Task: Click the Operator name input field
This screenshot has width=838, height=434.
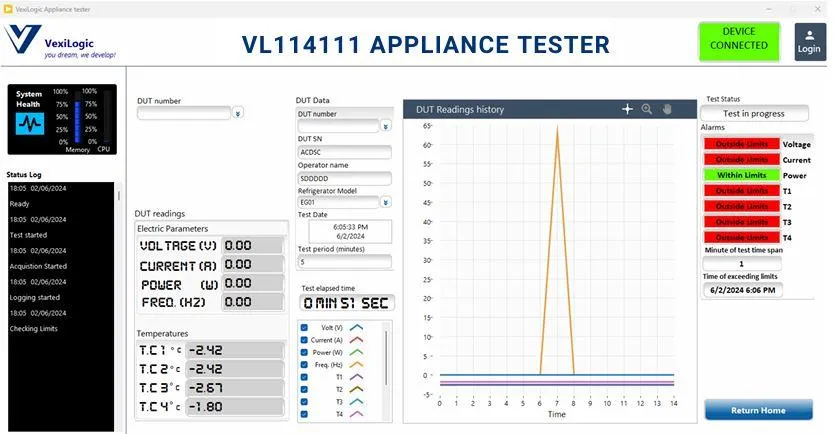Action: click(345, 178)
